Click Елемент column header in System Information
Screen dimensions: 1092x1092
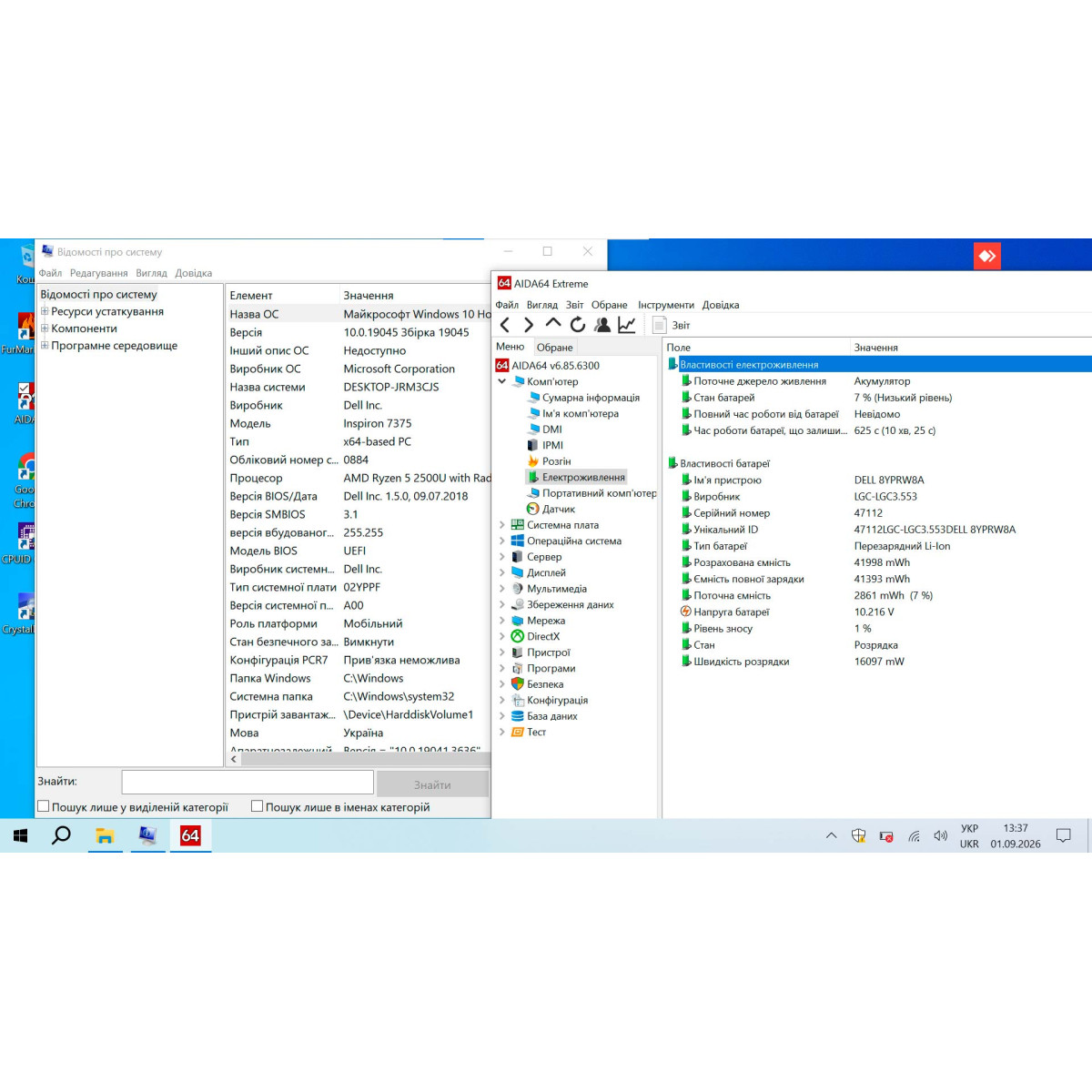tap(281, 295)
